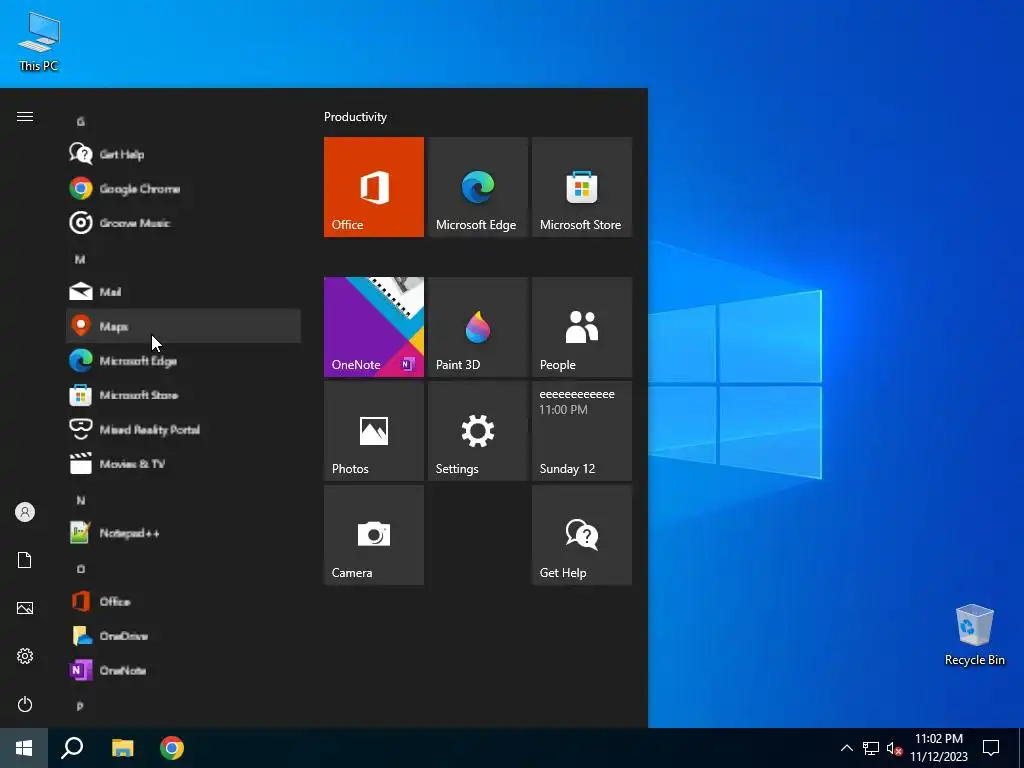This screenshot has width=1024, height=768.
Task: Open Documents from the Start sidebar
Action: [x=25, y=560]
